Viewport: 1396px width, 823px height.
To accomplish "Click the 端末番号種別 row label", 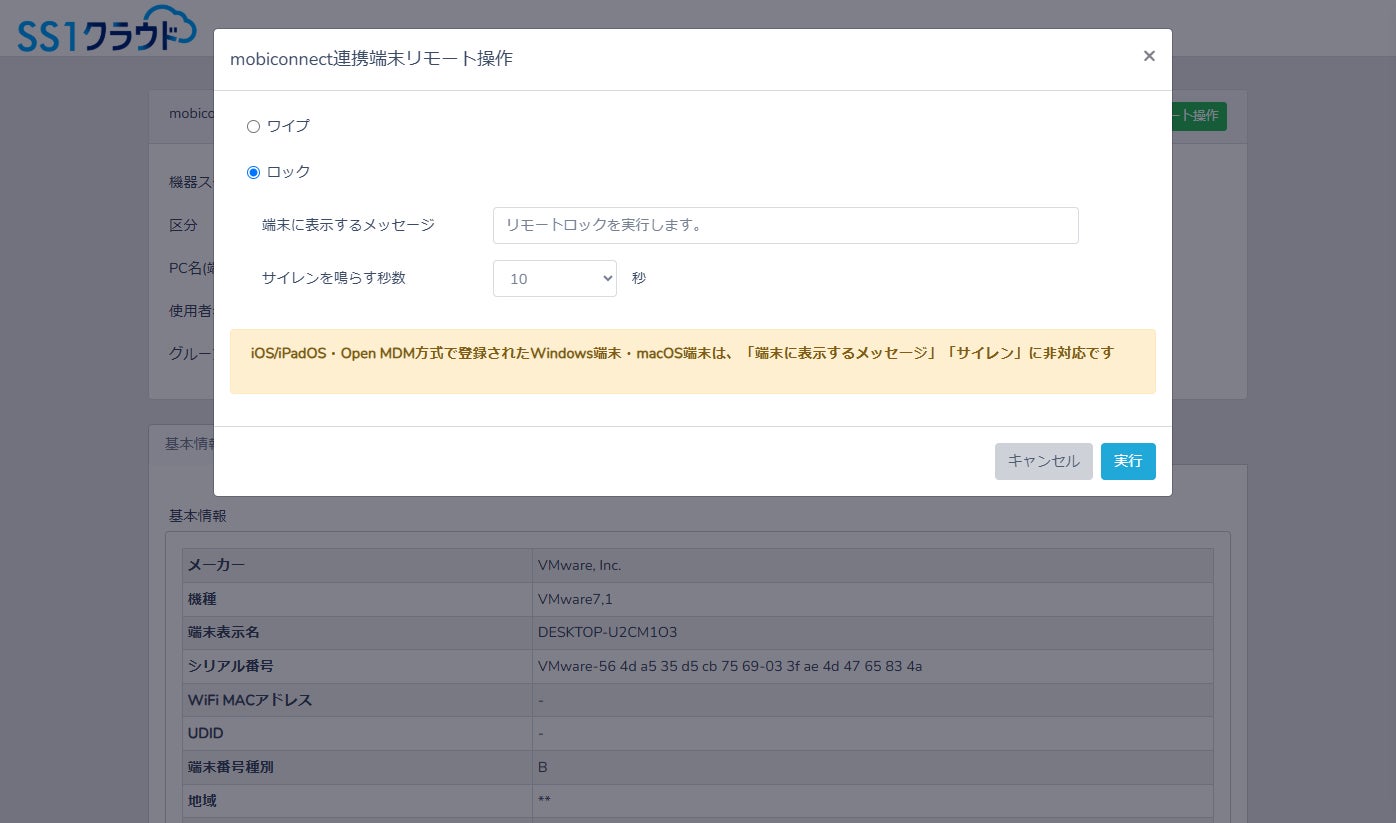I will (x=230, y=767).
